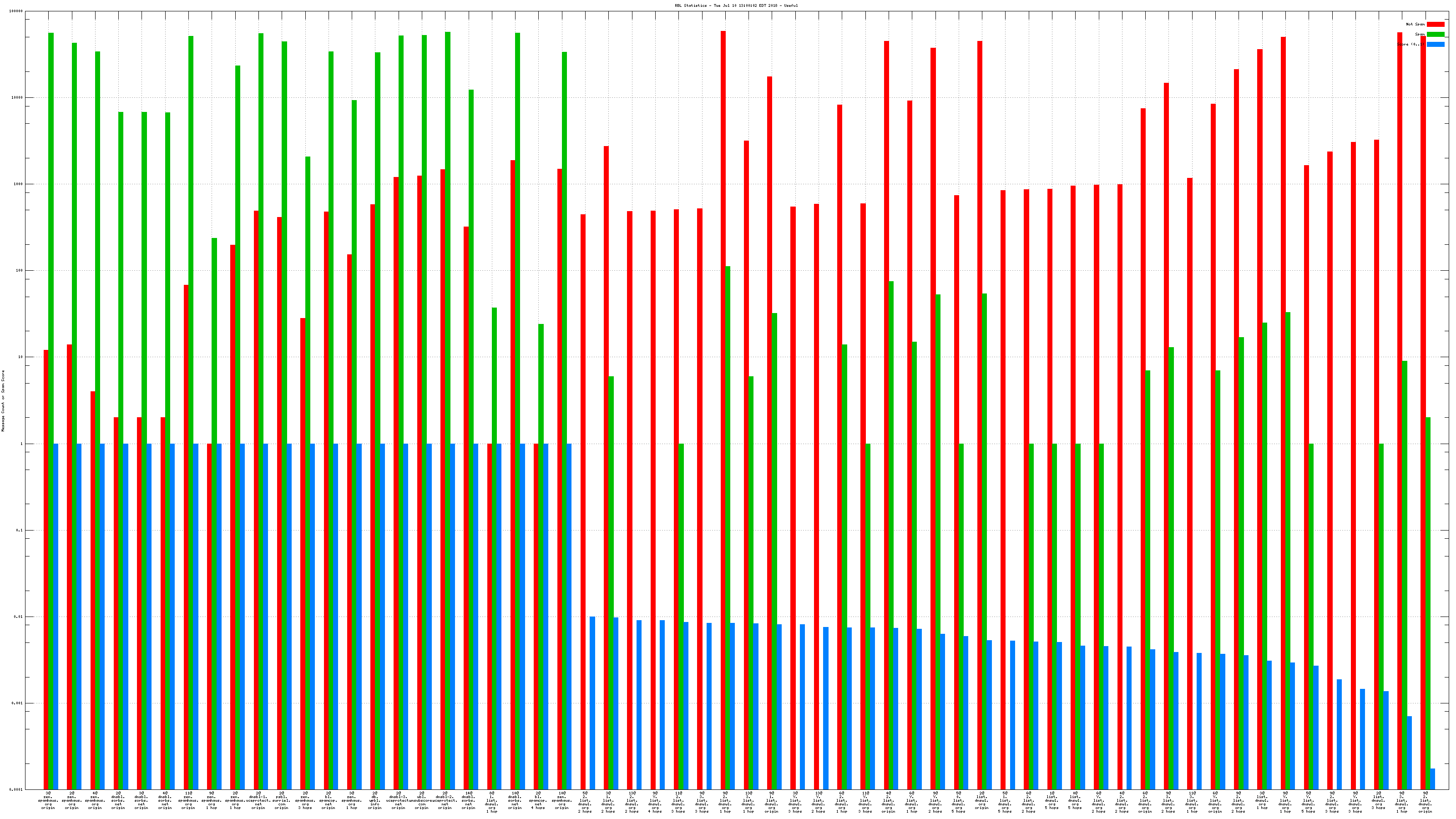Screen dimensions: 1456x819
Task: Click the green Spam legend swatch
Action: coord(1436,35)
